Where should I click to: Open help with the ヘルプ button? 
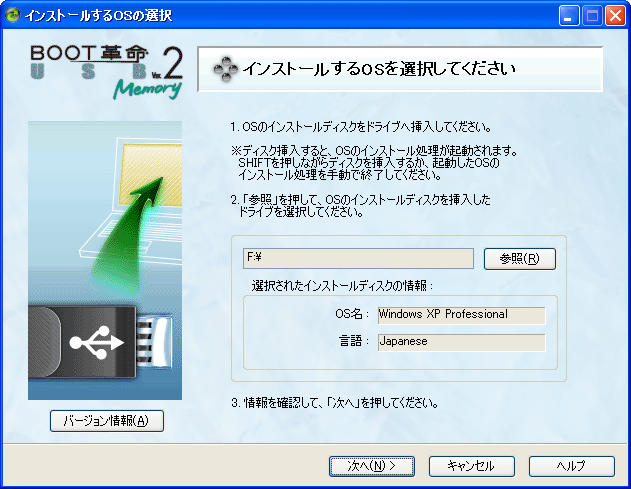[571, 466]
